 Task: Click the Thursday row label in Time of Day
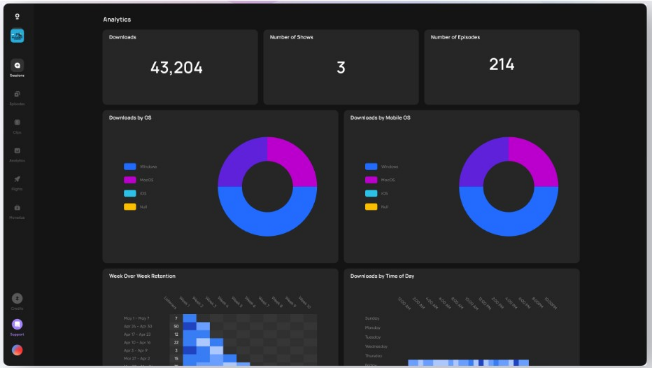click(373, 356)
